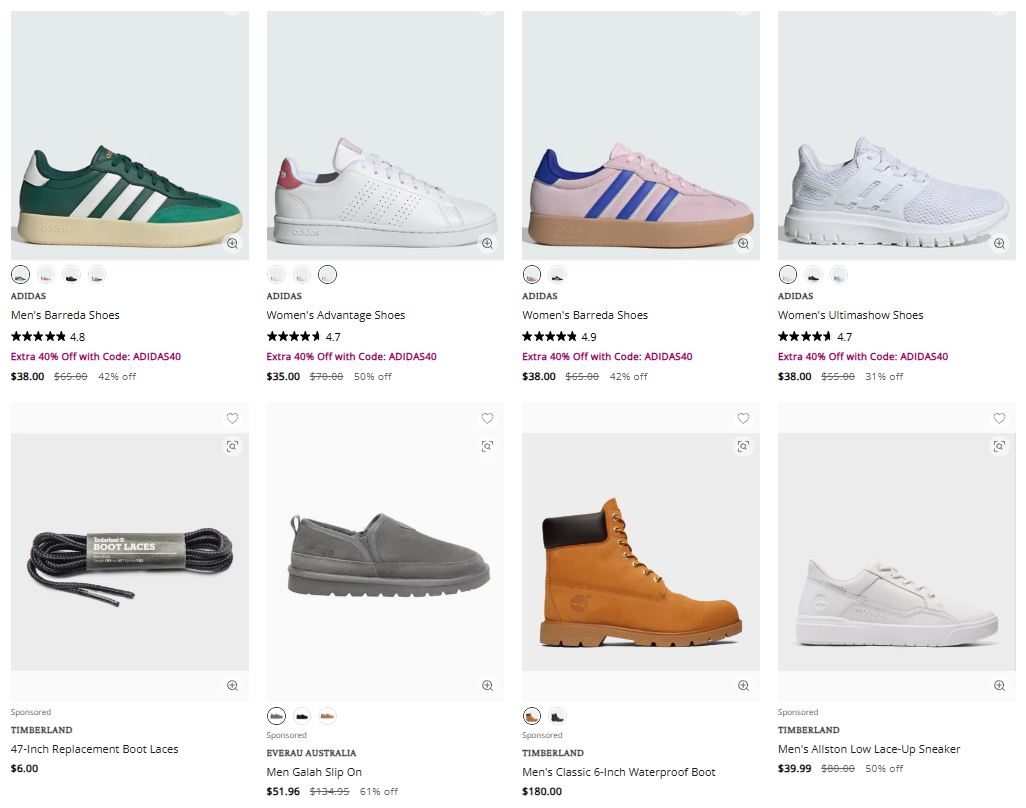Toggle wishlist heart on 47-Inch Replacement Boot Laces
This screenshot has width=1026, height=808.
click(232, 418)
